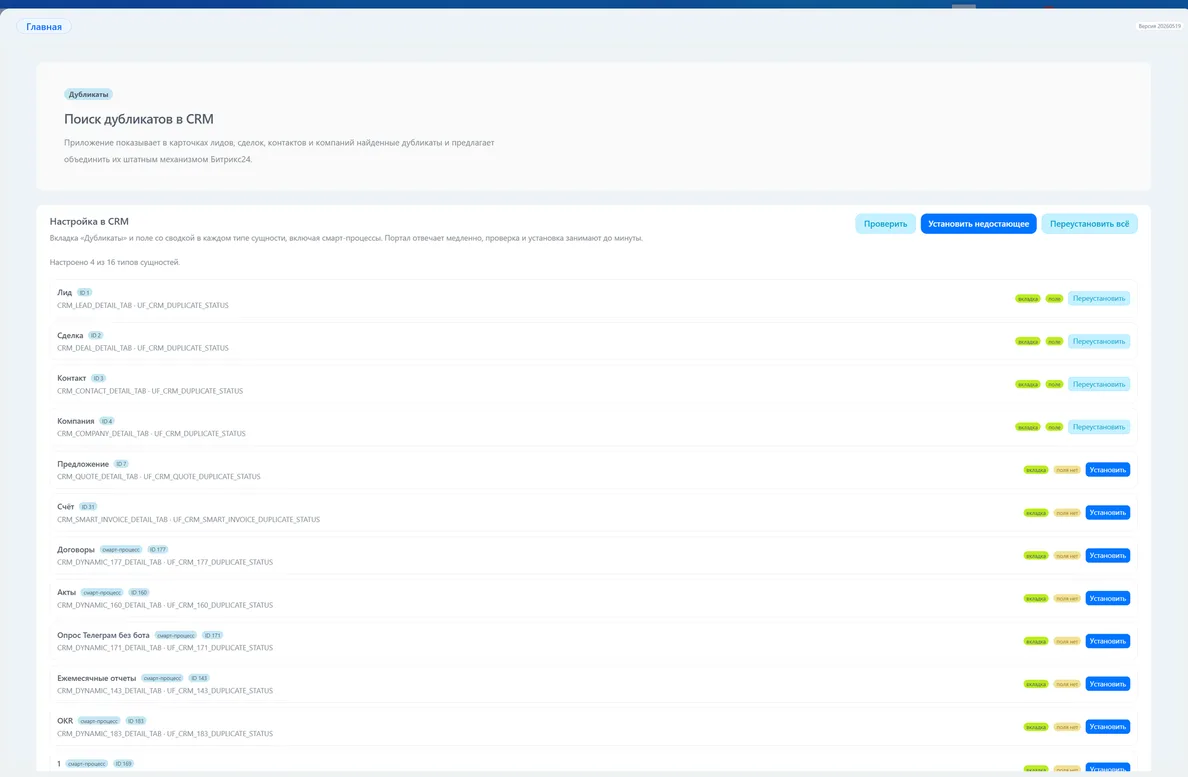This screenshot has height=777, width=1188.
Task: Click the ID 3 badge next to Контакт
Action: 98,378
